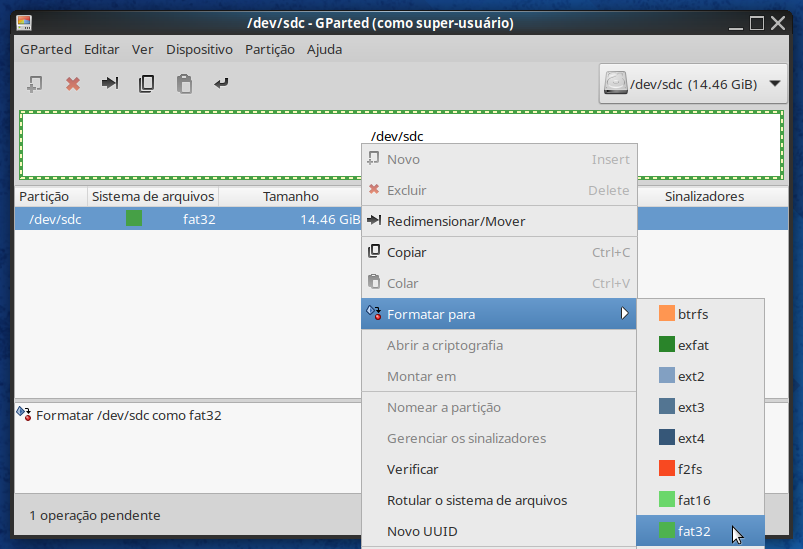
Task: Click the Copiar icon in context menu
Action: 374,251
